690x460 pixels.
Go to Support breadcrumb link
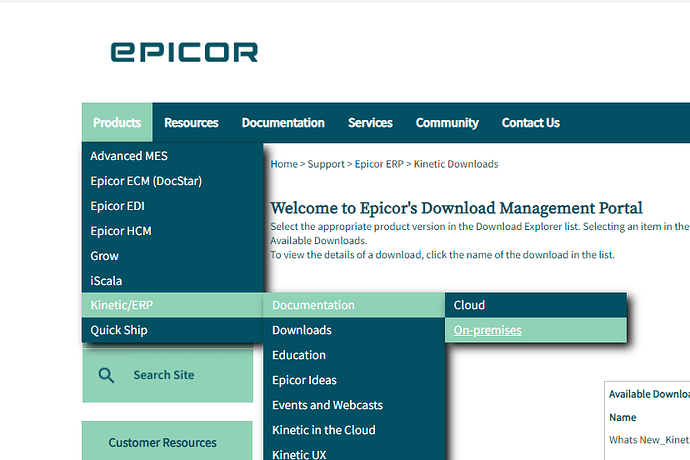[326, 164]
